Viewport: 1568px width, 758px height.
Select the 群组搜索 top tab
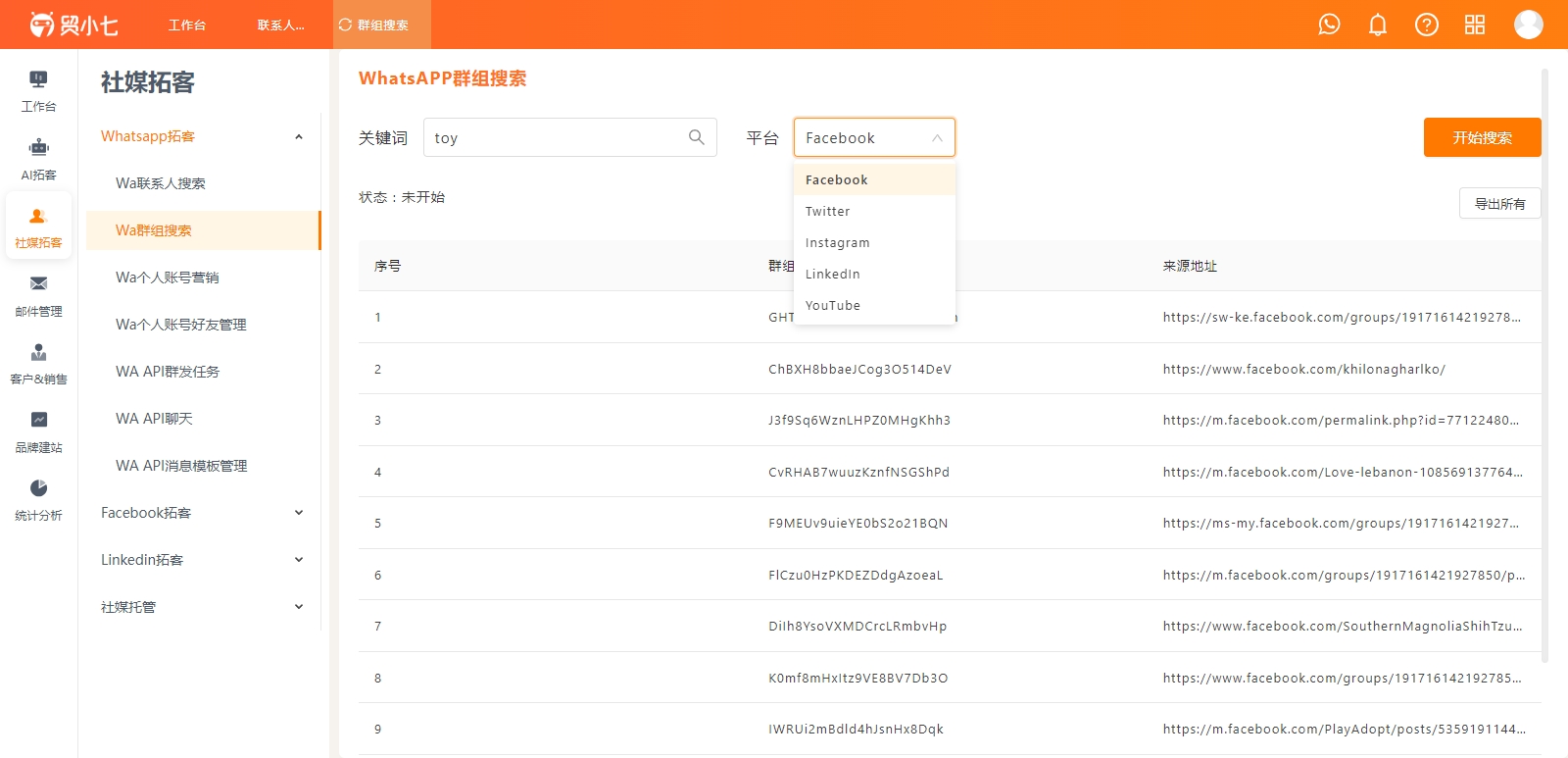382,25
